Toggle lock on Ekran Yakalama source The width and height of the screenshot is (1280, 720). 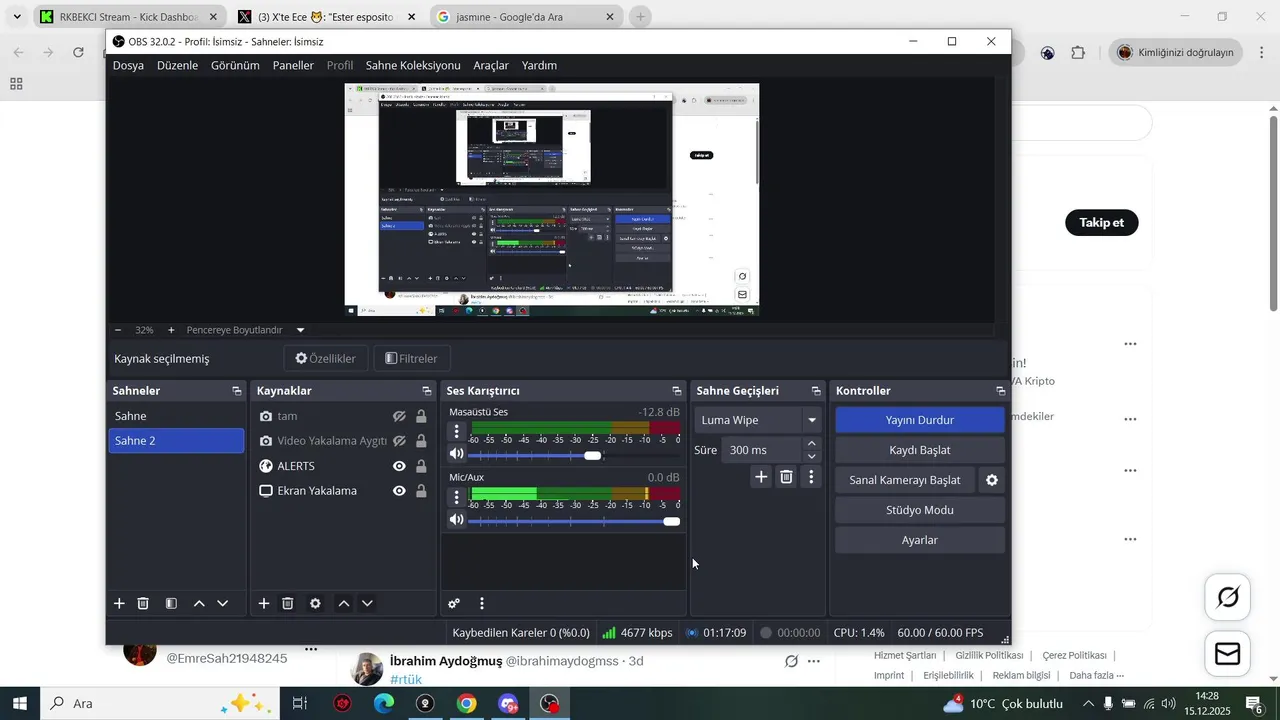(421, 491)
